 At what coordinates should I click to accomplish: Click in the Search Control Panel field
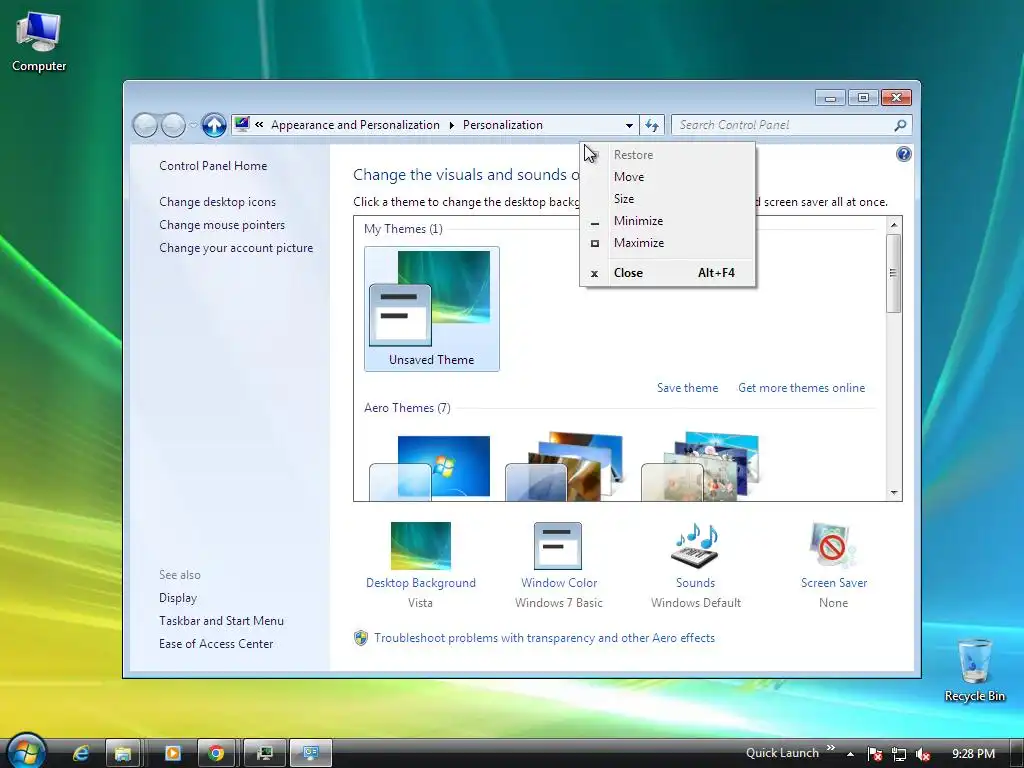(x=782, y=125)
